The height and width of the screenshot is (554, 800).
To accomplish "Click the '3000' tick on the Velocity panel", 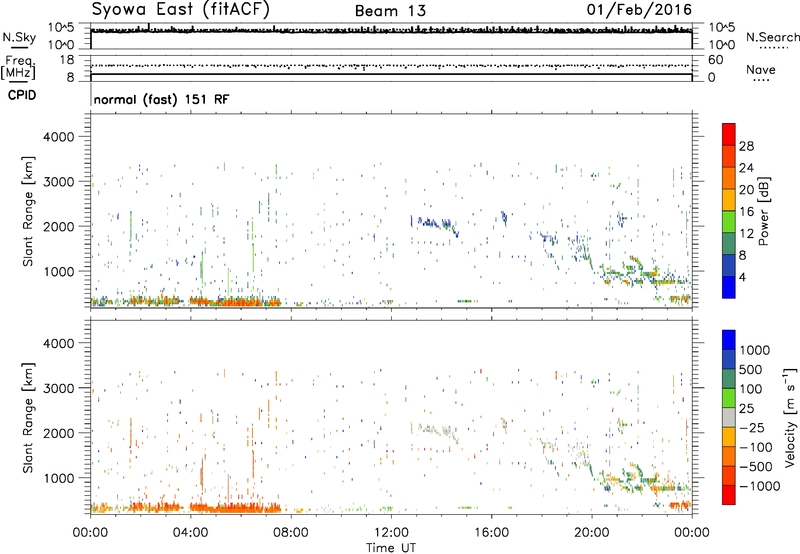I will 58,388.
